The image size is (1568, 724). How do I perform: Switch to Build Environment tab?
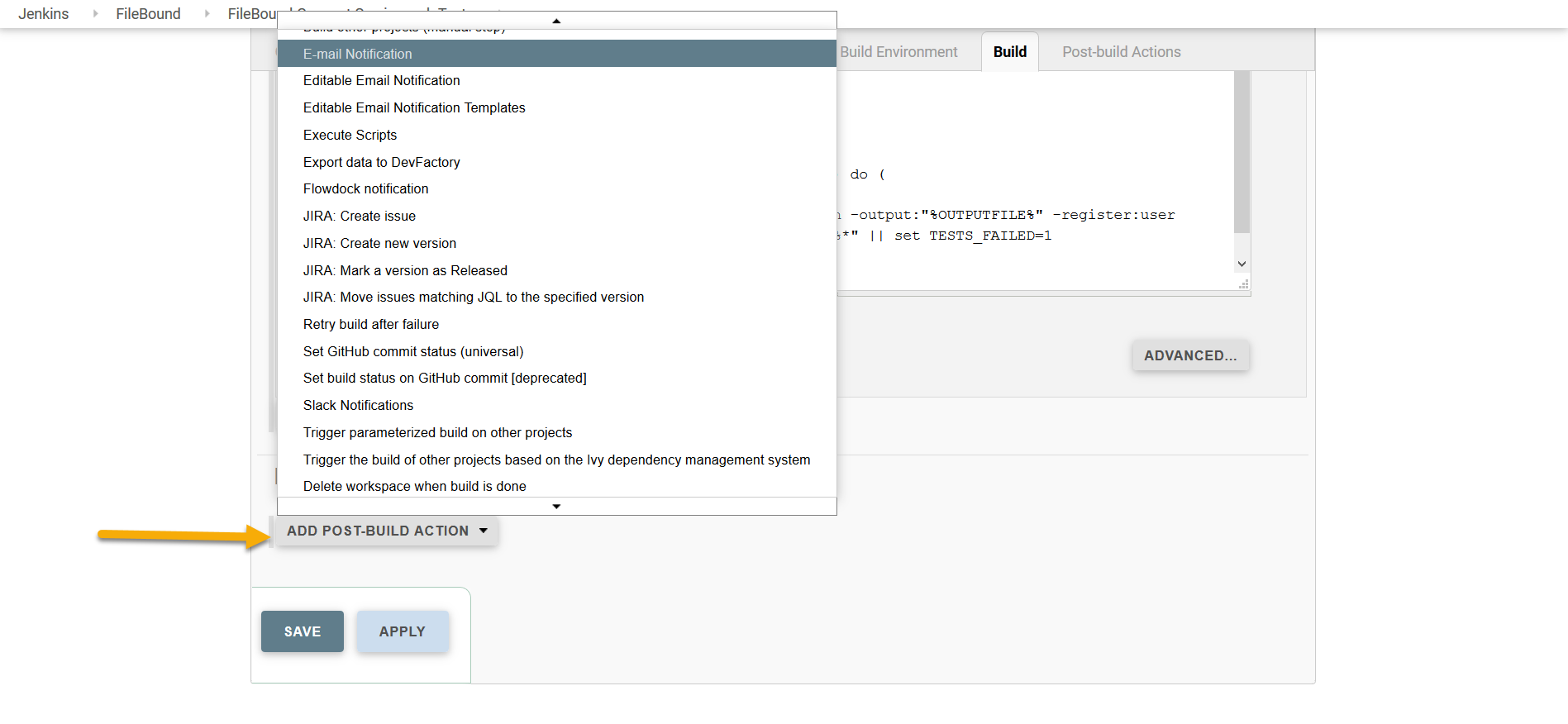click(x=898, y=52)
